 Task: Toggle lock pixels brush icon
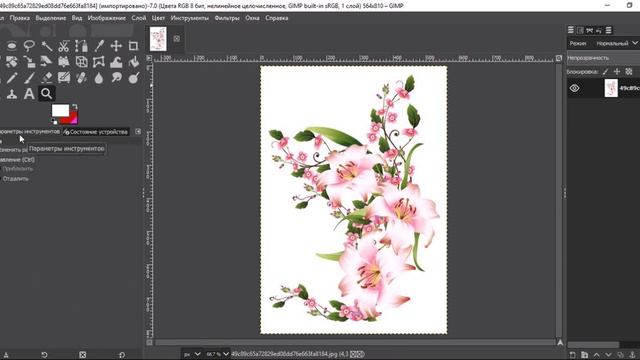tap(605, 71)
